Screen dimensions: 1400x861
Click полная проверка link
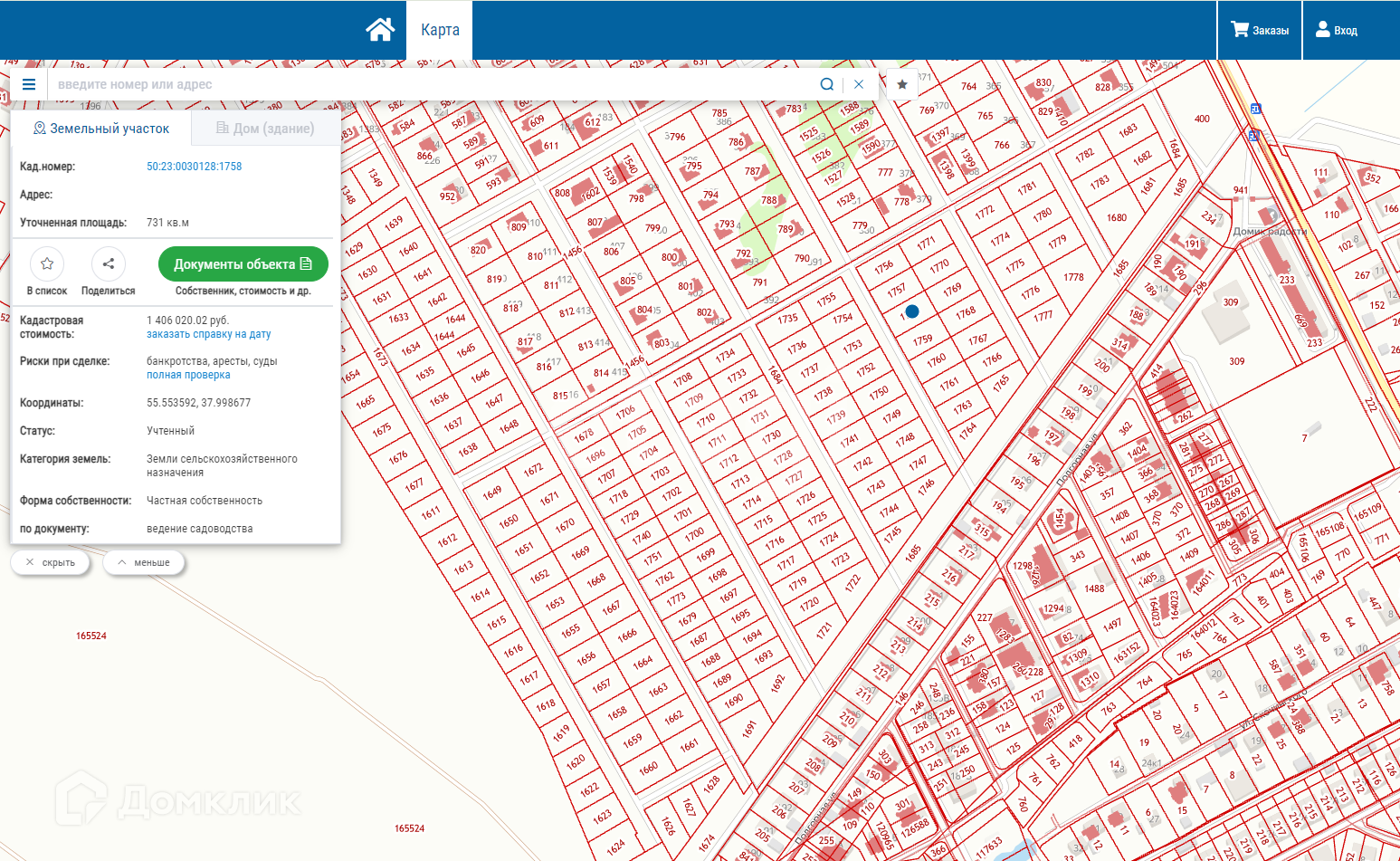tap(188, 375)
